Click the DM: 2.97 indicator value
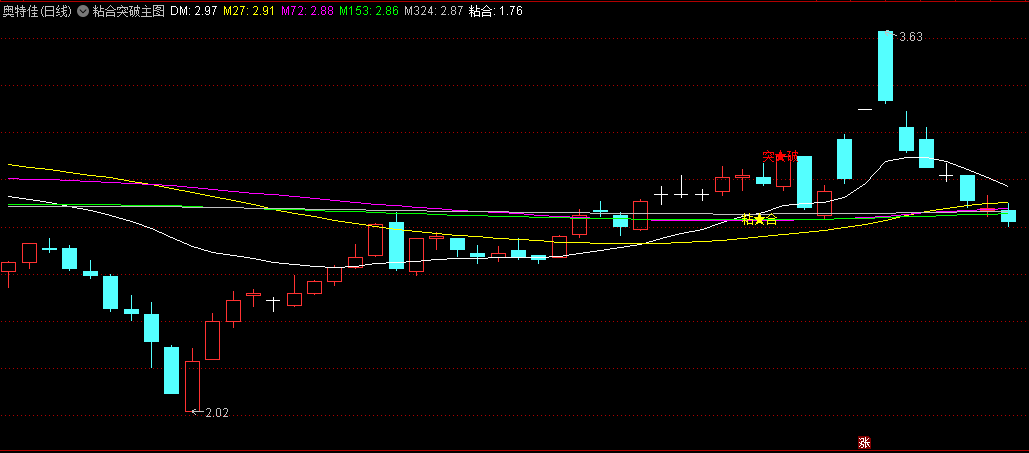Viewport: 1029px width, 453px height. (194, 11)
